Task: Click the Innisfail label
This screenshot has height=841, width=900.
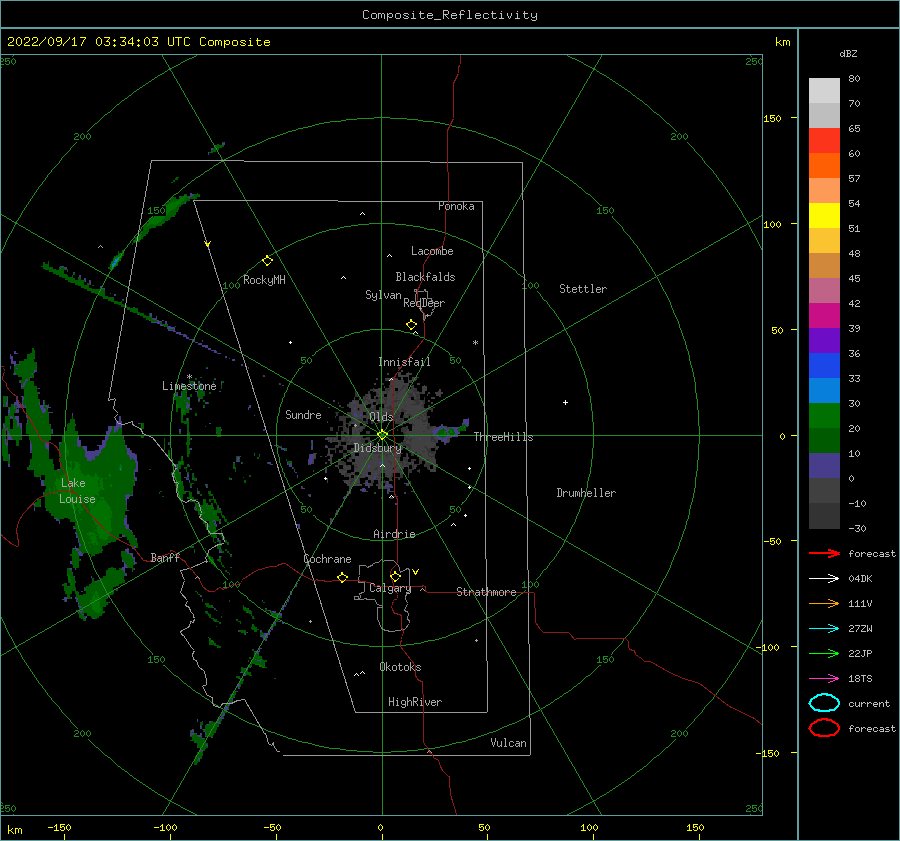Action: [x=404, y=362]
